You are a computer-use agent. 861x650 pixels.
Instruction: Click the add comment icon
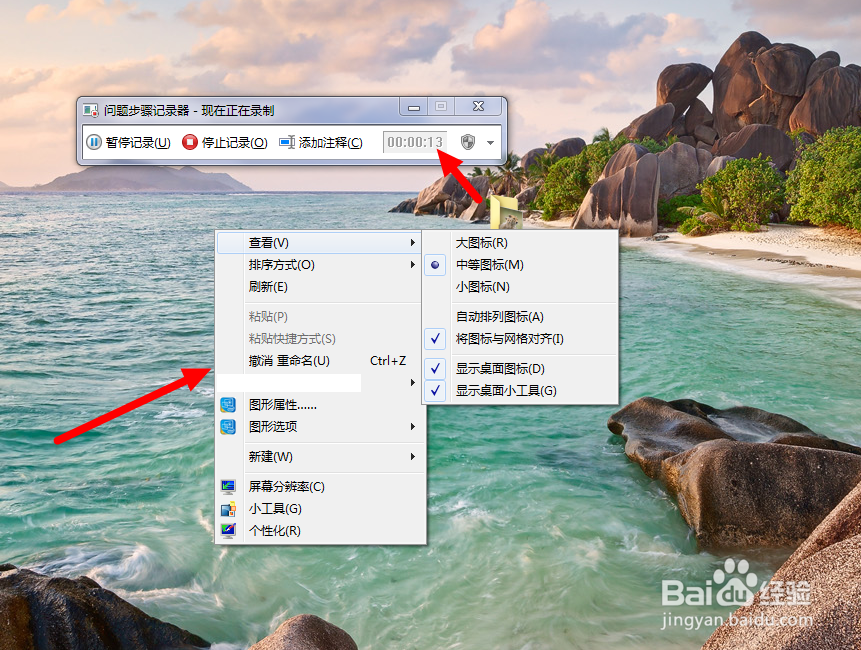(x=287, y=142)
